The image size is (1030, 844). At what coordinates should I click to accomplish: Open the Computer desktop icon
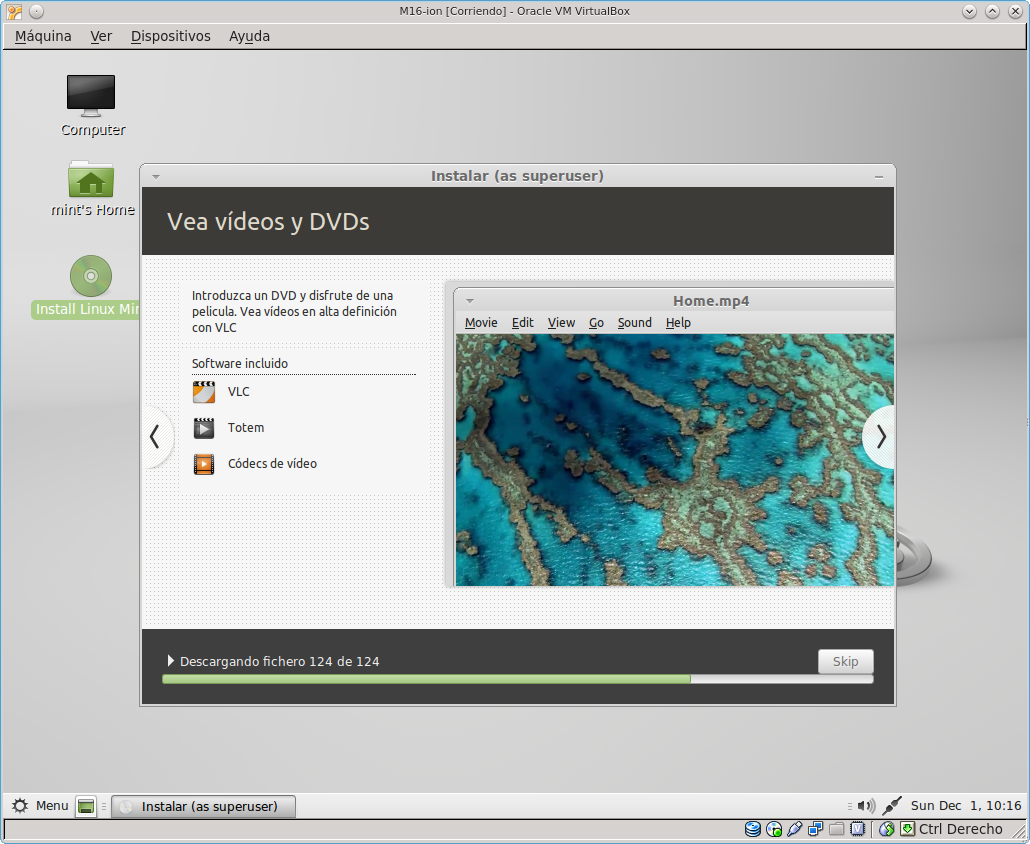click(x=91, y=96)
